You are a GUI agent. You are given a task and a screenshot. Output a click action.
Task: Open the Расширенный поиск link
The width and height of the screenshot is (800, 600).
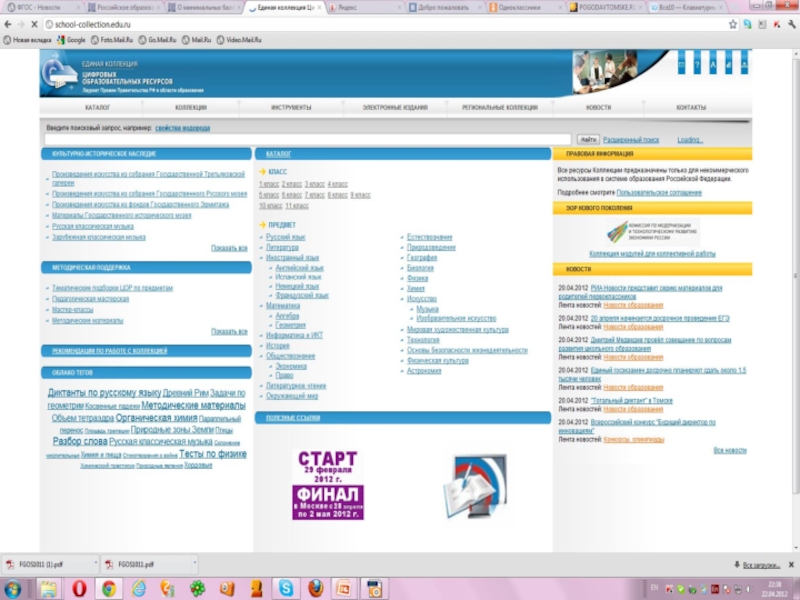coord(631,140)
